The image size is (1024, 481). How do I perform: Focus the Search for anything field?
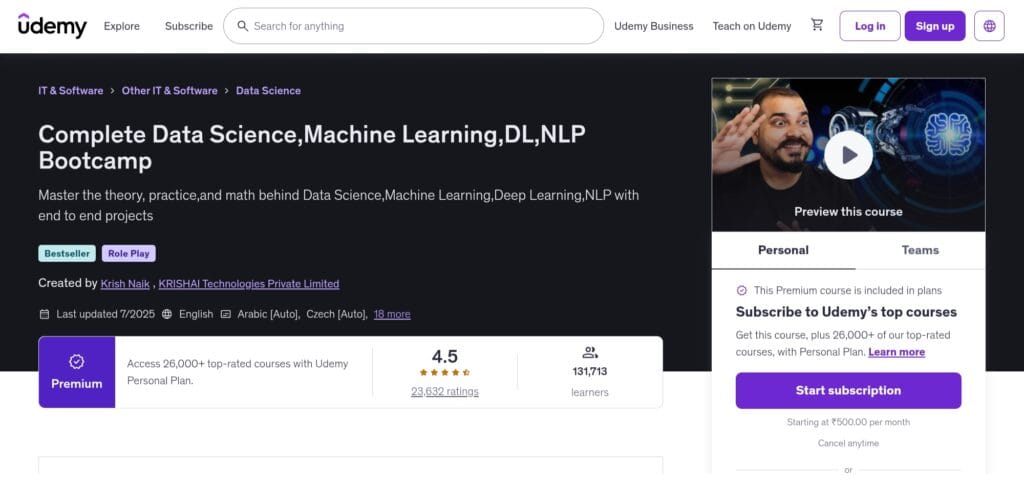click(413, 26)
